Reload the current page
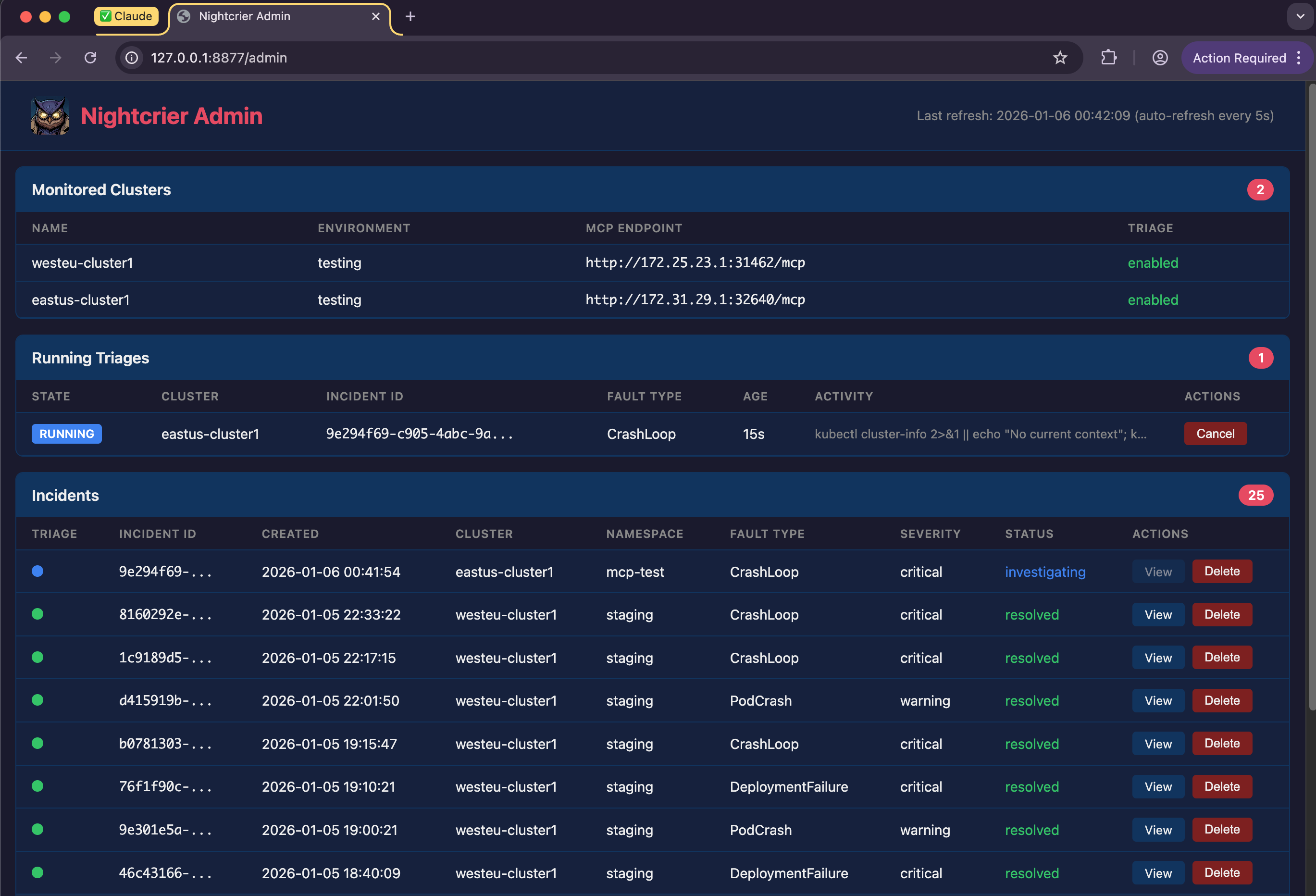 coord(91,57)
